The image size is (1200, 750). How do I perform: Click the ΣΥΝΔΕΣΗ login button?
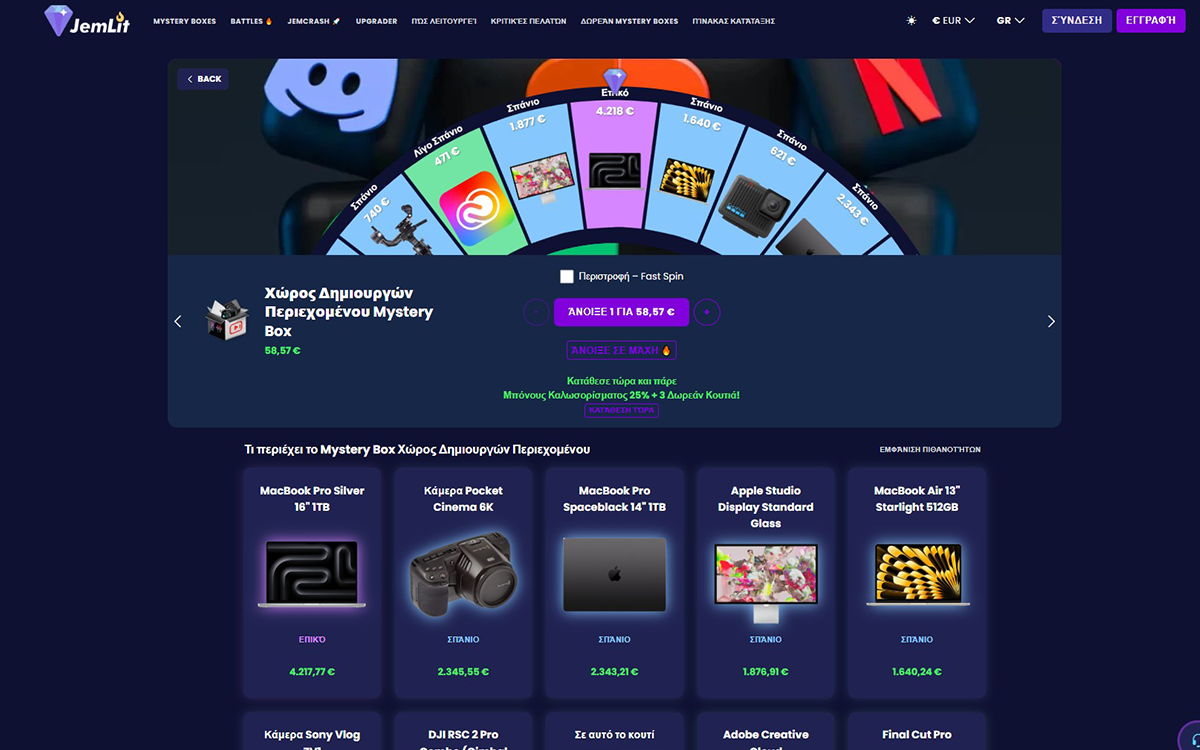(x=1077, y=20)
